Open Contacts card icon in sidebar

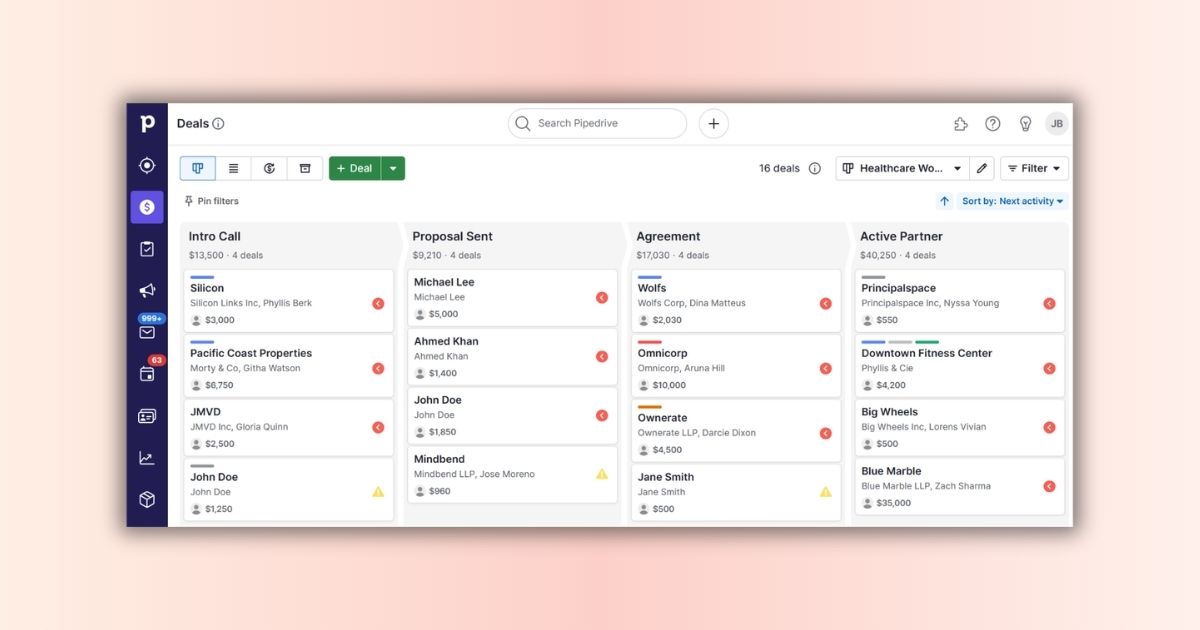coord(147,416)
